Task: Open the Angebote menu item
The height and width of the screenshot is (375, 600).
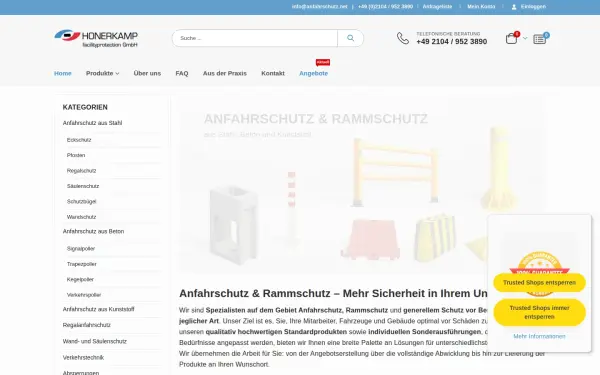Action: click(x=313, y=73)
